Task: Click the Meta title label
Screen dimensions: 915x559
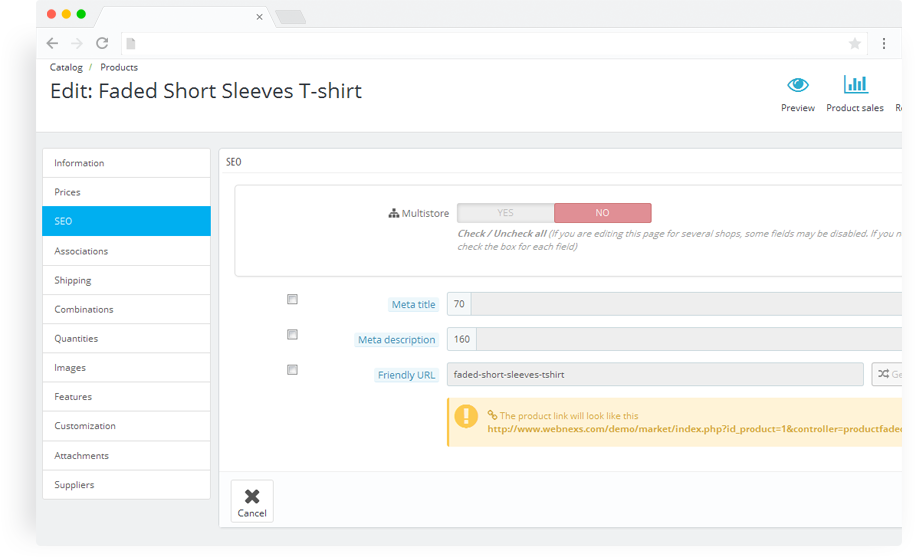Action: 414,305
